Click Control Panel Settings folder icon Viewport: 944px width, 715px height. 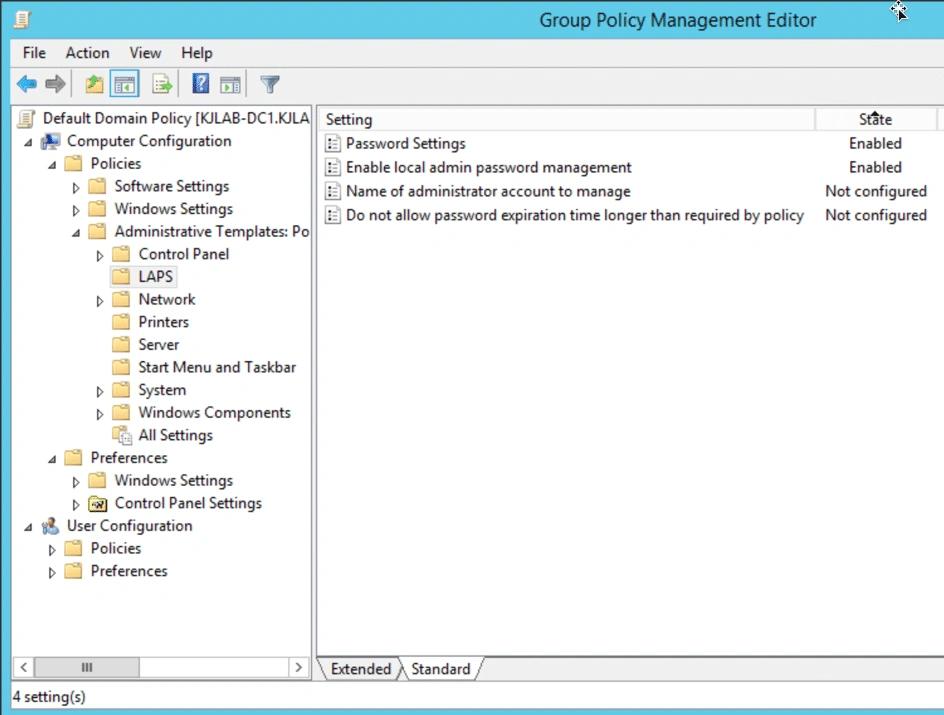[x=98, y=503]
